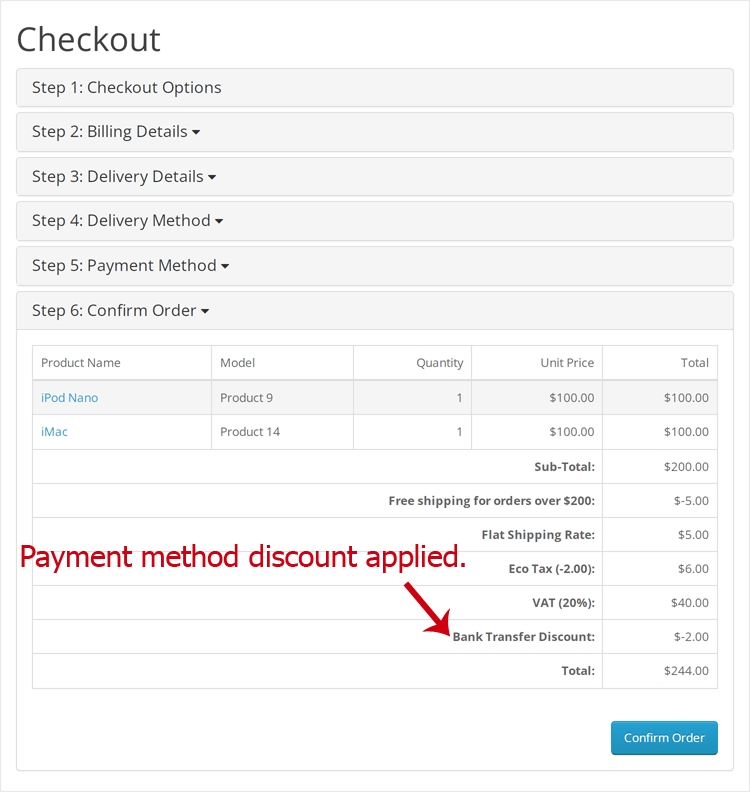Click the Unit Price column header
This screenshot has width=750, height=792.
point(567,363)
